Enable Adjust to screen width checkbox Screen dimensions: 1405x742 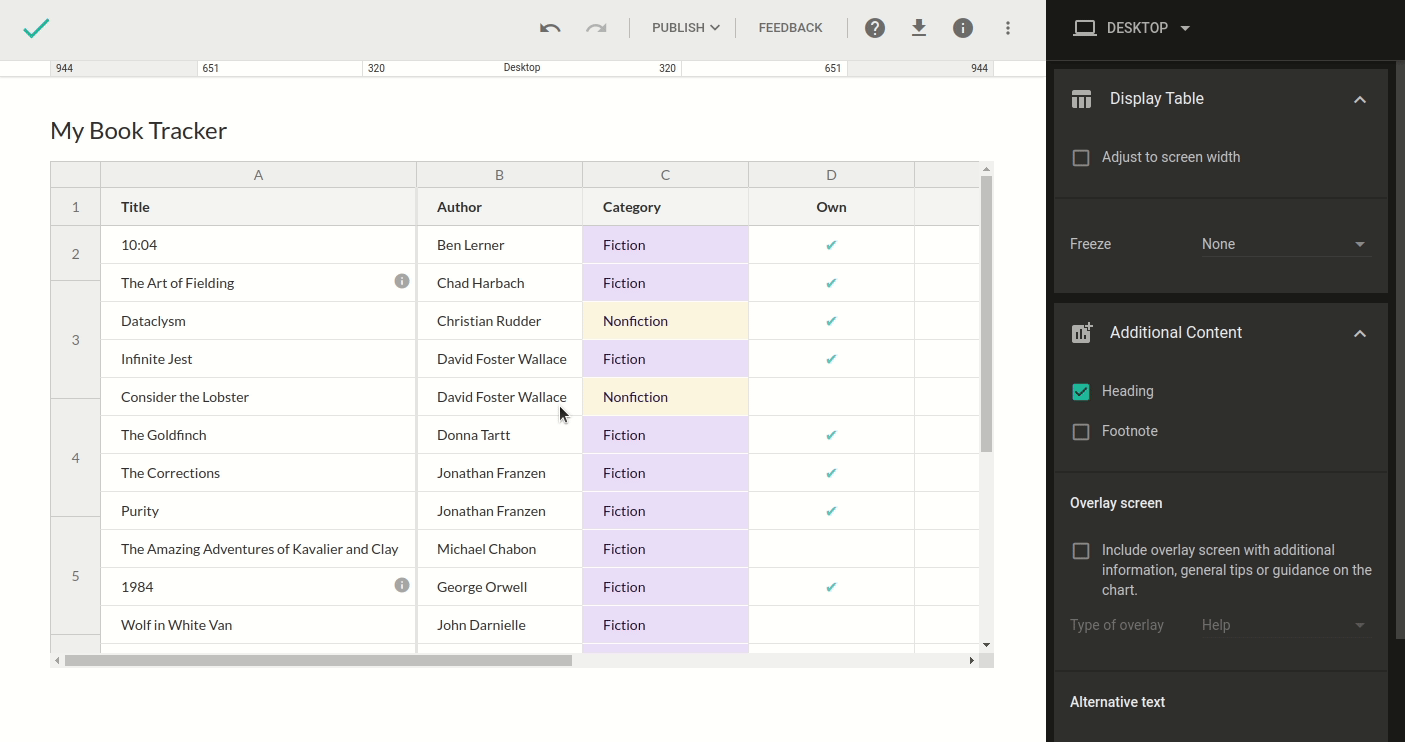click(x=1081, y=158)
